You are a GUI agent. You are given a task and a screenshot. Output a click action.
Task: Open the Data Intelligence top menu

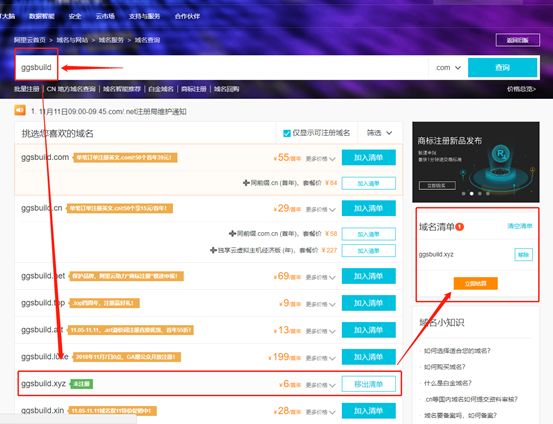42,16
